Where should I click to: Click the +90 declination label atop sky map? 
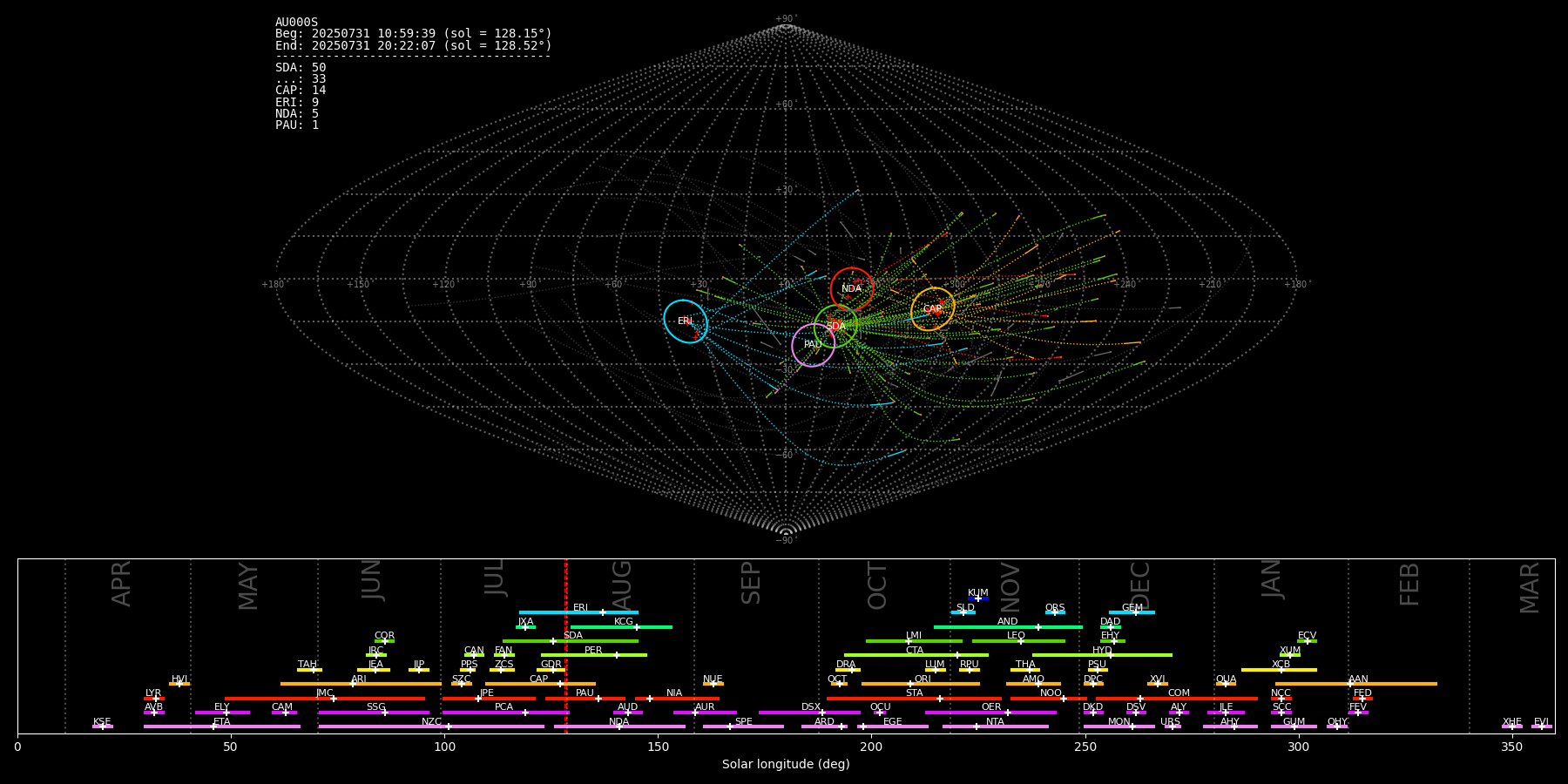click(786, 19)
